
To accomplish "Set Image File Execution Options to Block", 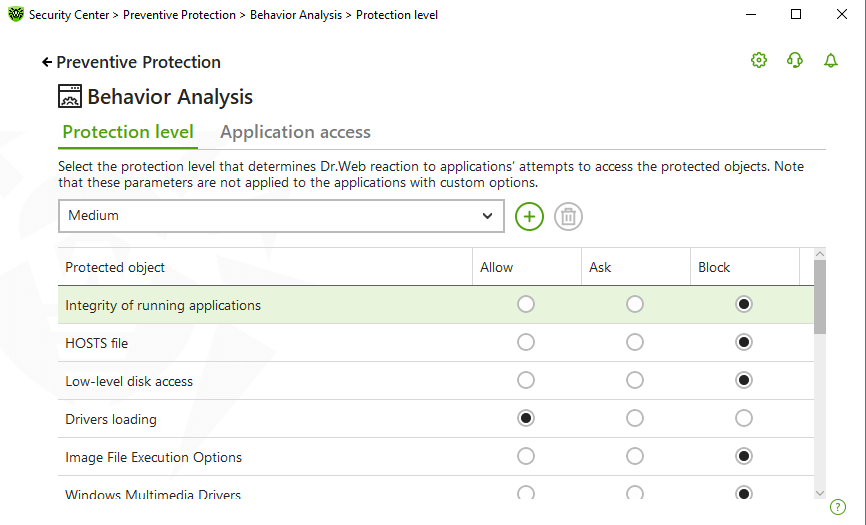I will click(744, 457).
